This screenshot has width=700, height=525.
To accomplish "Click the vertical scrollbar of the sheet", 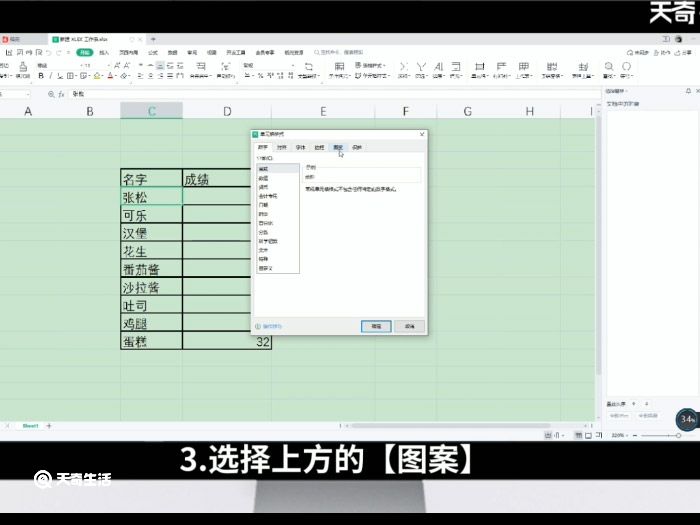I will coord(598,246).
